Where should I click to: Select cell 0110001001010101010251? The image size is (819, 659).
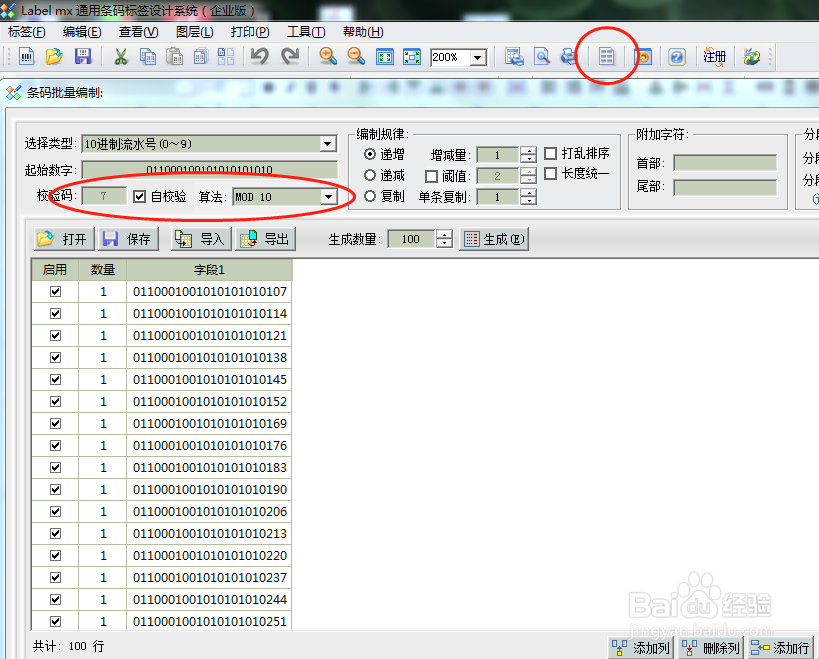point(209,621)
